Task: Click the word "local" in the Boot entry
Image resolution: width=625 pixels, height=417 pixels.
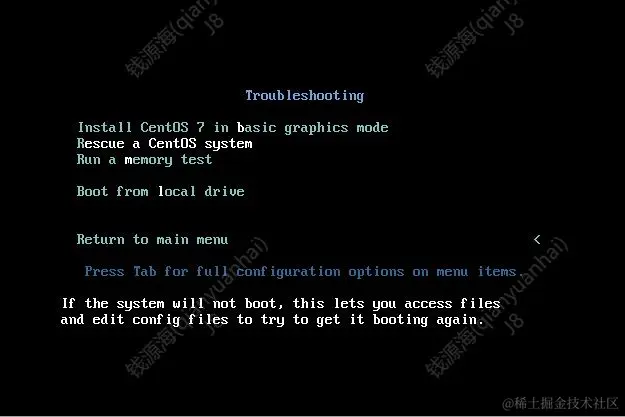Action: [177, 191]
